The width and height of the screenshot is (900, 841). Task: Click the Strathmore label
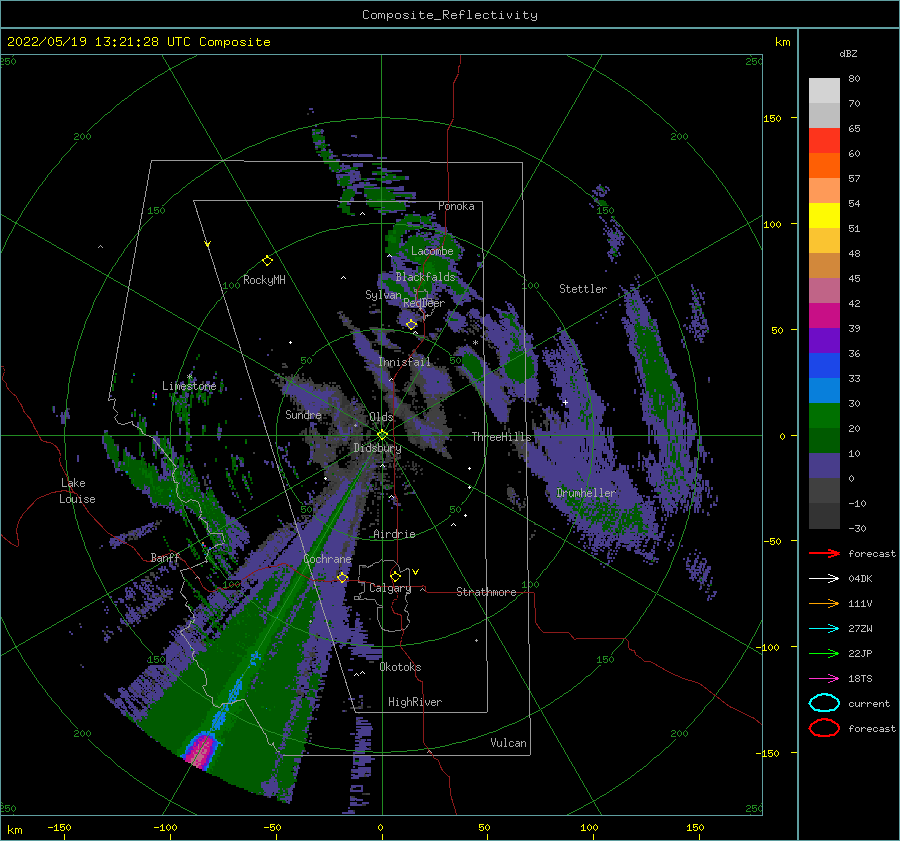pyautogui.click(x=486, y=592)
